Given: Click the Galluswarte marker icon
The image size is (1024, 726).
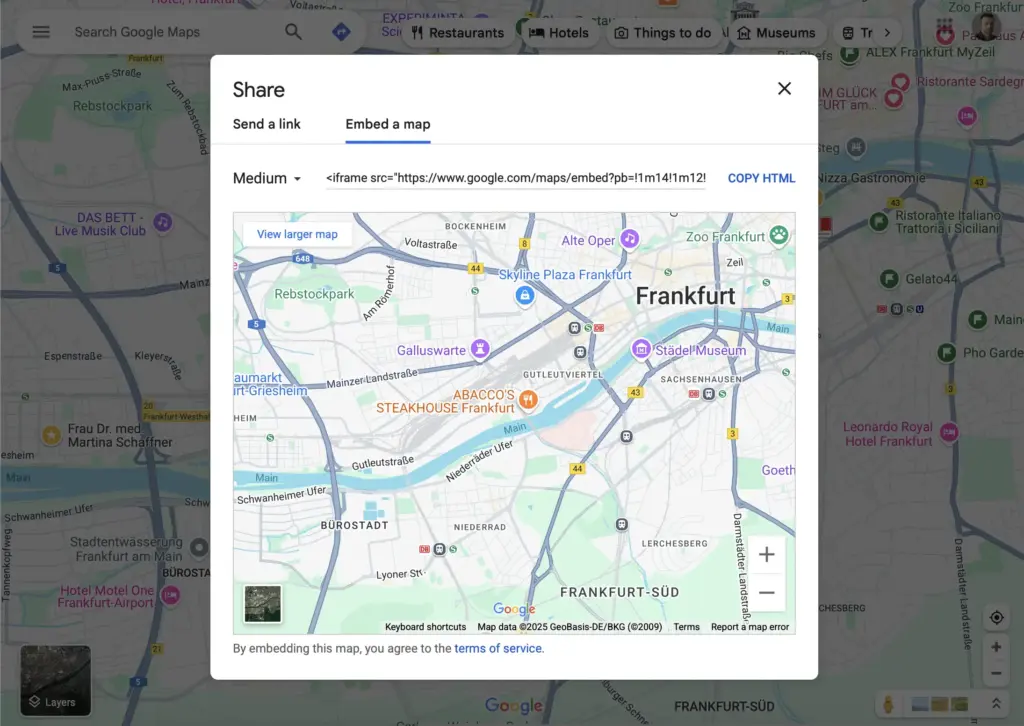Looking at the screenshot, I should [x=480, y=349].
